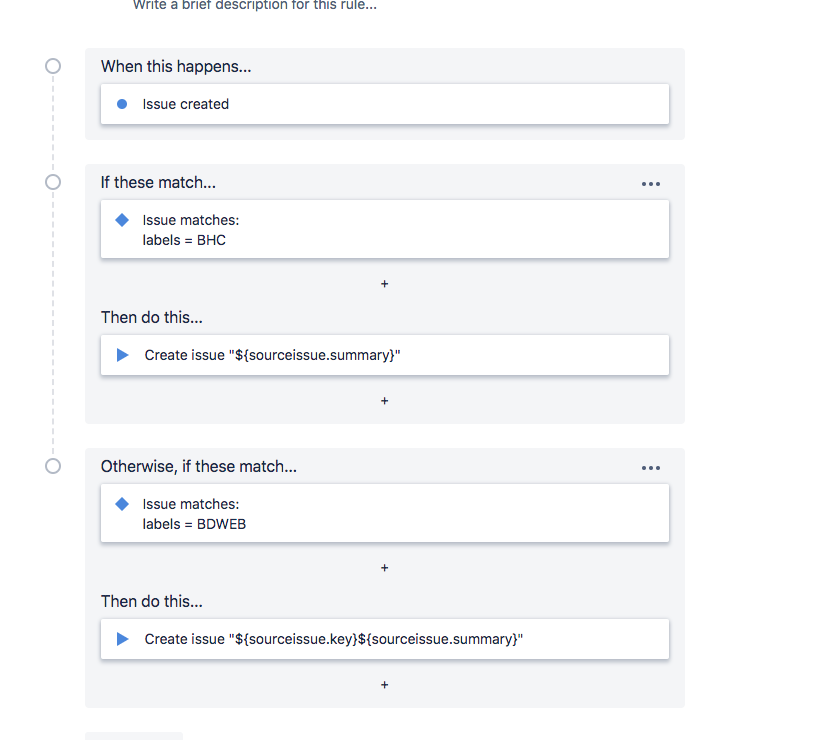The width and height of the screenshot is (838, 740).
Task: Click the play icon on second Create issue action
Action: (x=121, y=639)
